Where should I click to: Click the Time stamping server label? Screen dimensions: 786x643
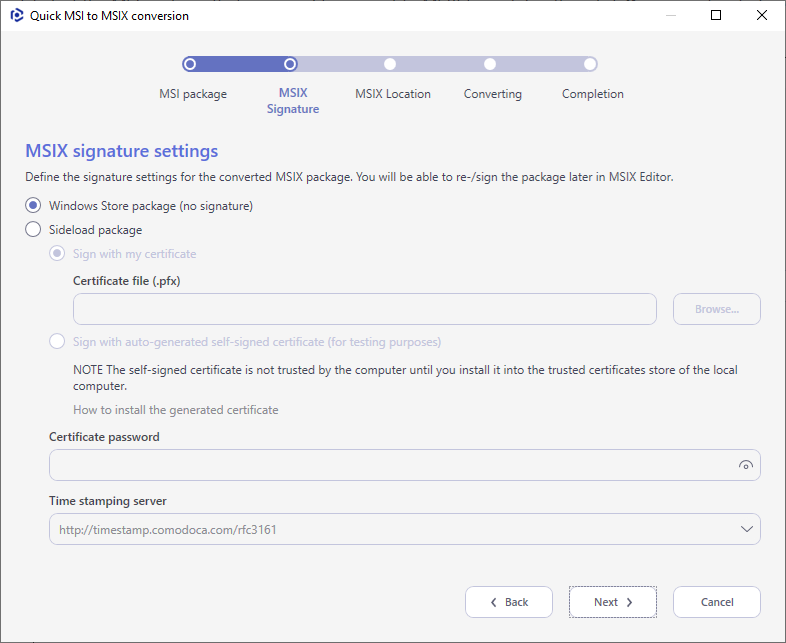[x=108, y=501]
